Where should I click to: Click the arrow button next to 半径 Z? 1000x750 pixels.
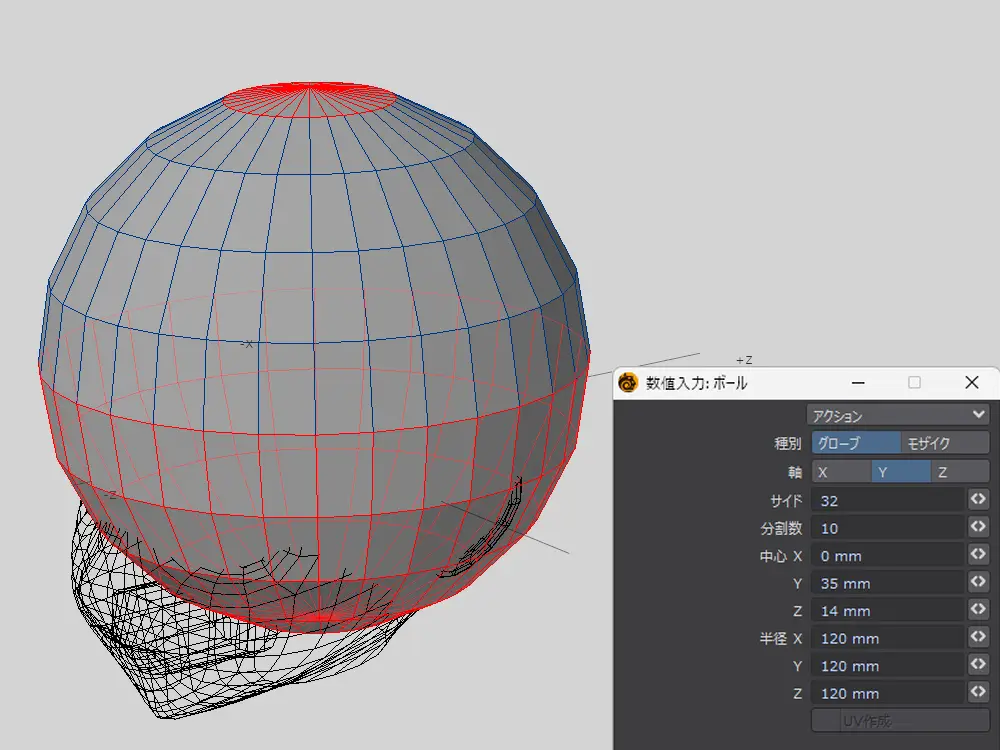978,692
